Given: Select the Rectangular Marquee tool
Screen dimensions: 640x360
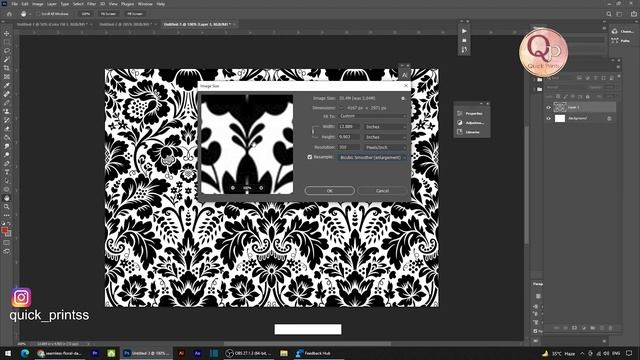Looking at the screenshot, I should pyautogui.click(x=7, y=42).
